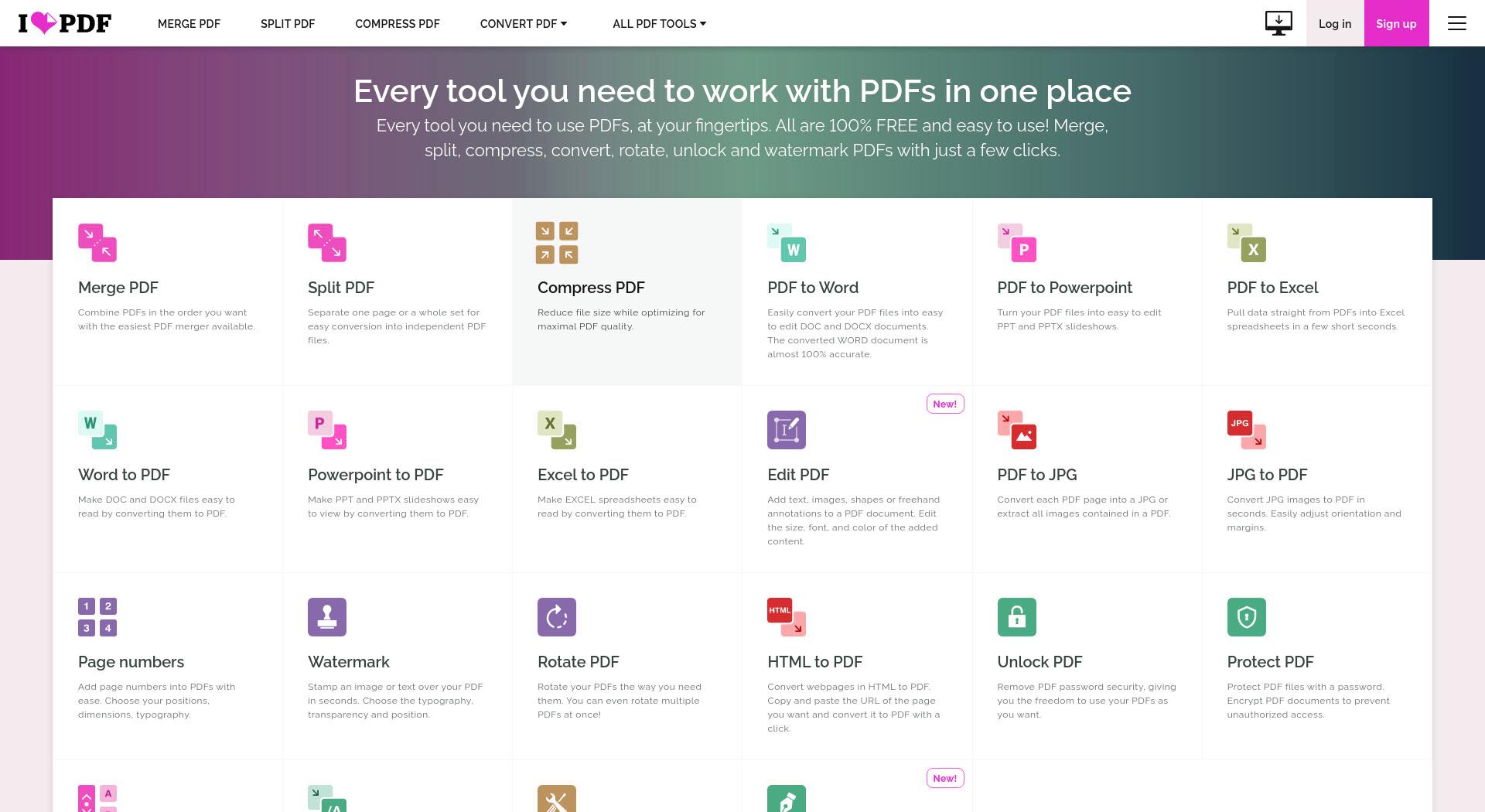Open the Split PDF title link
The image size is (1485, 812).
click(341, 288)
